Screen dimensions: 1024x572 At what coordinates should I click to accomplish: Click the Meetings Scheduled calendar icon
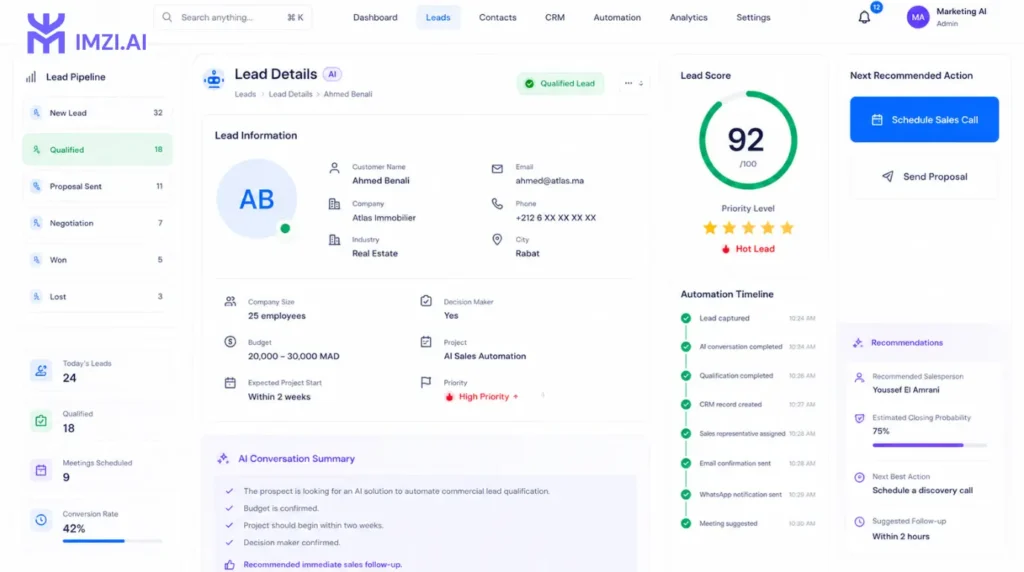click(x=40, y=470)
